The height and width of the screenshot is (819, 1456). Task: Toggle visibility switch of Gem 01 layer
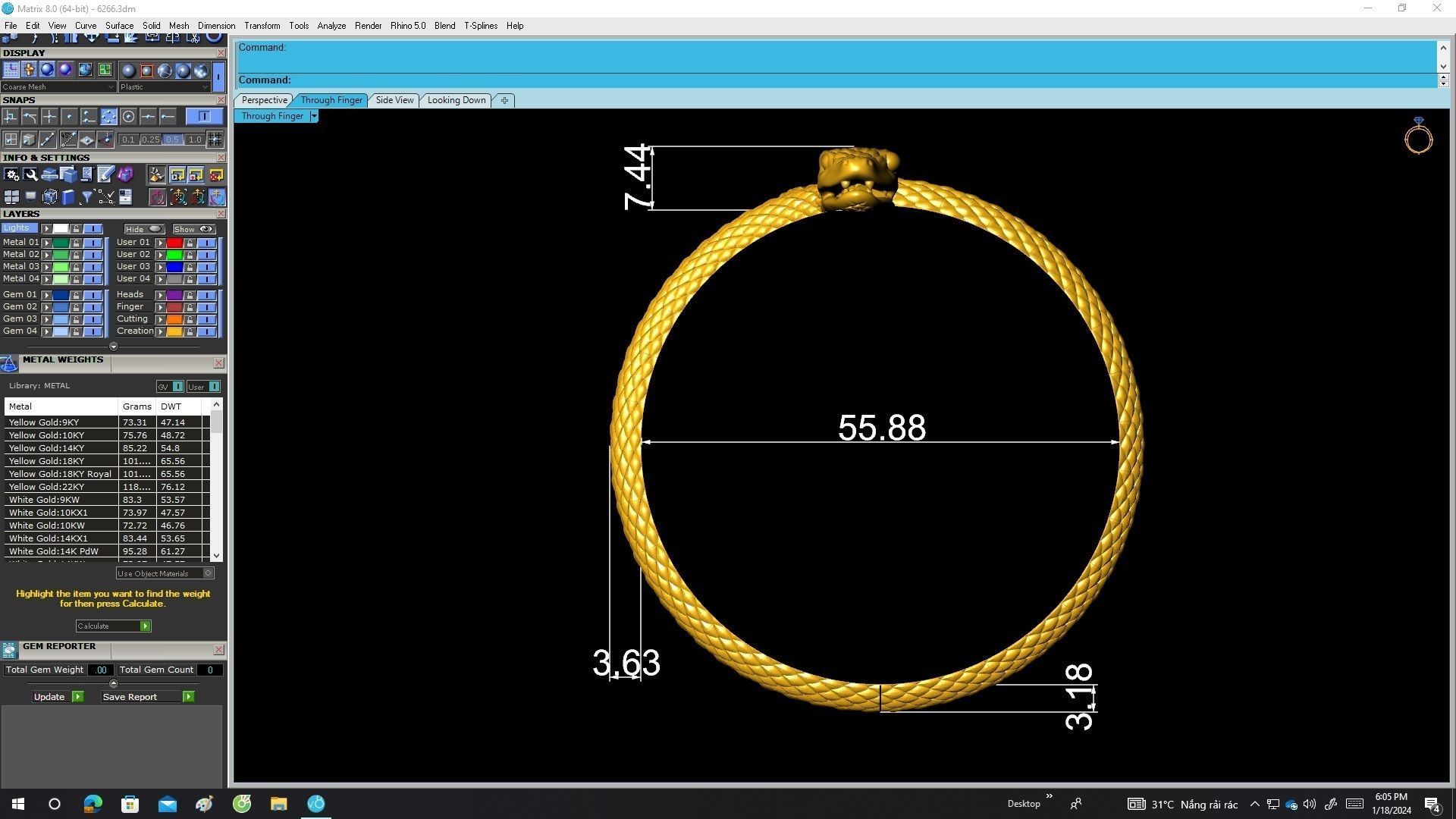pos(93,295)
